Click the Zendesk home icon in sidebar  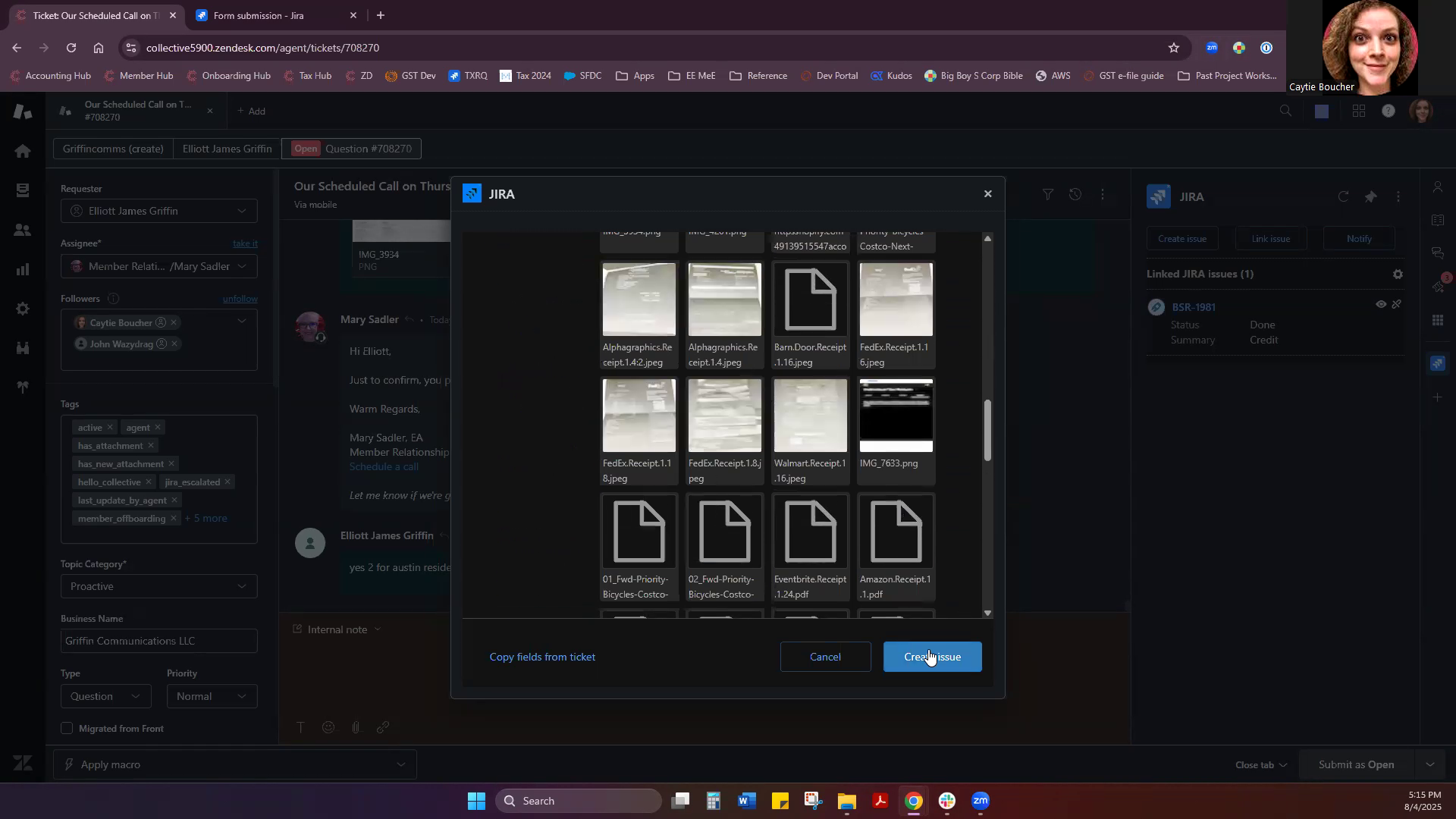pos(23,151)
